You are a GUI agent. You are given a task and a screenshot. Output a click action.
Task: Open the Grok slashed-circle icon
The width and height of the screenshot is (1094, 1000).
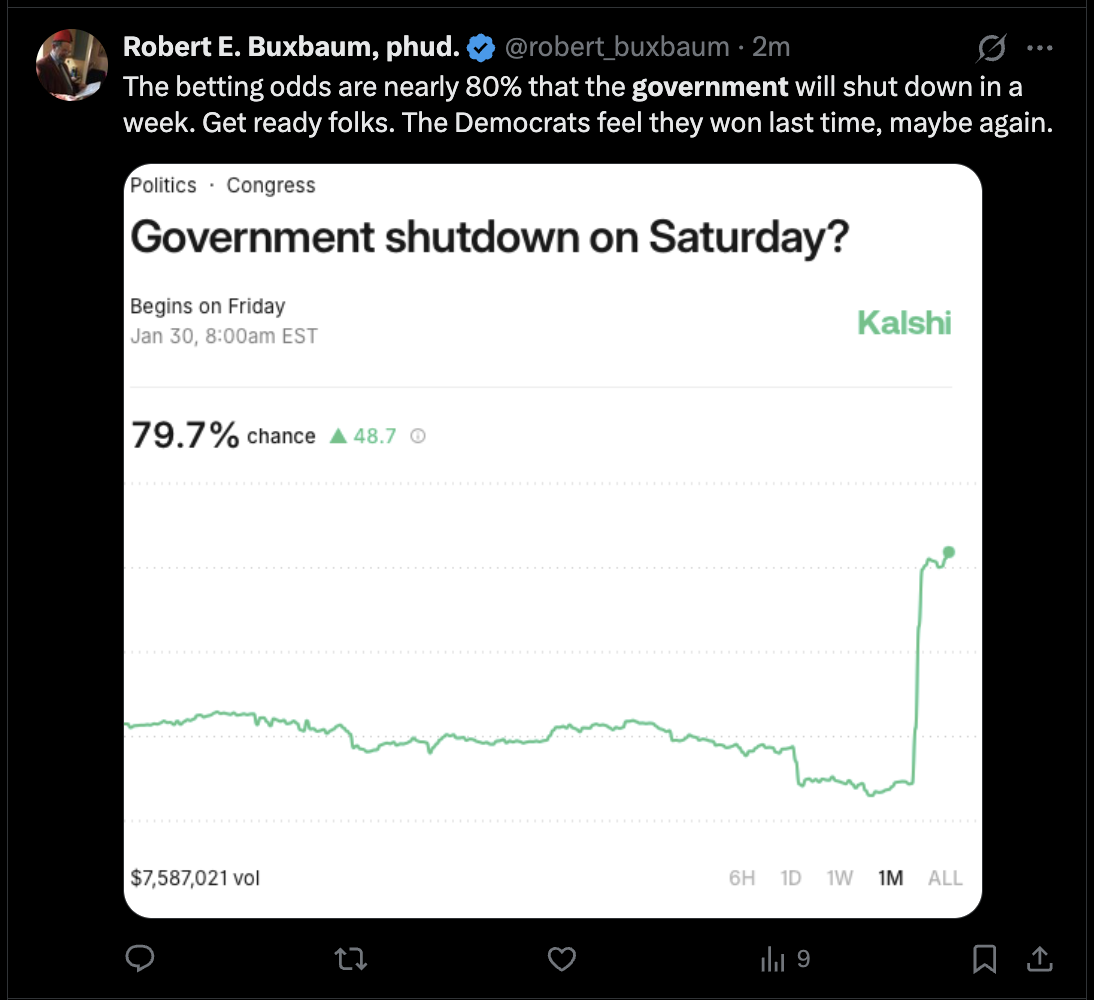(x=993, y=47)
